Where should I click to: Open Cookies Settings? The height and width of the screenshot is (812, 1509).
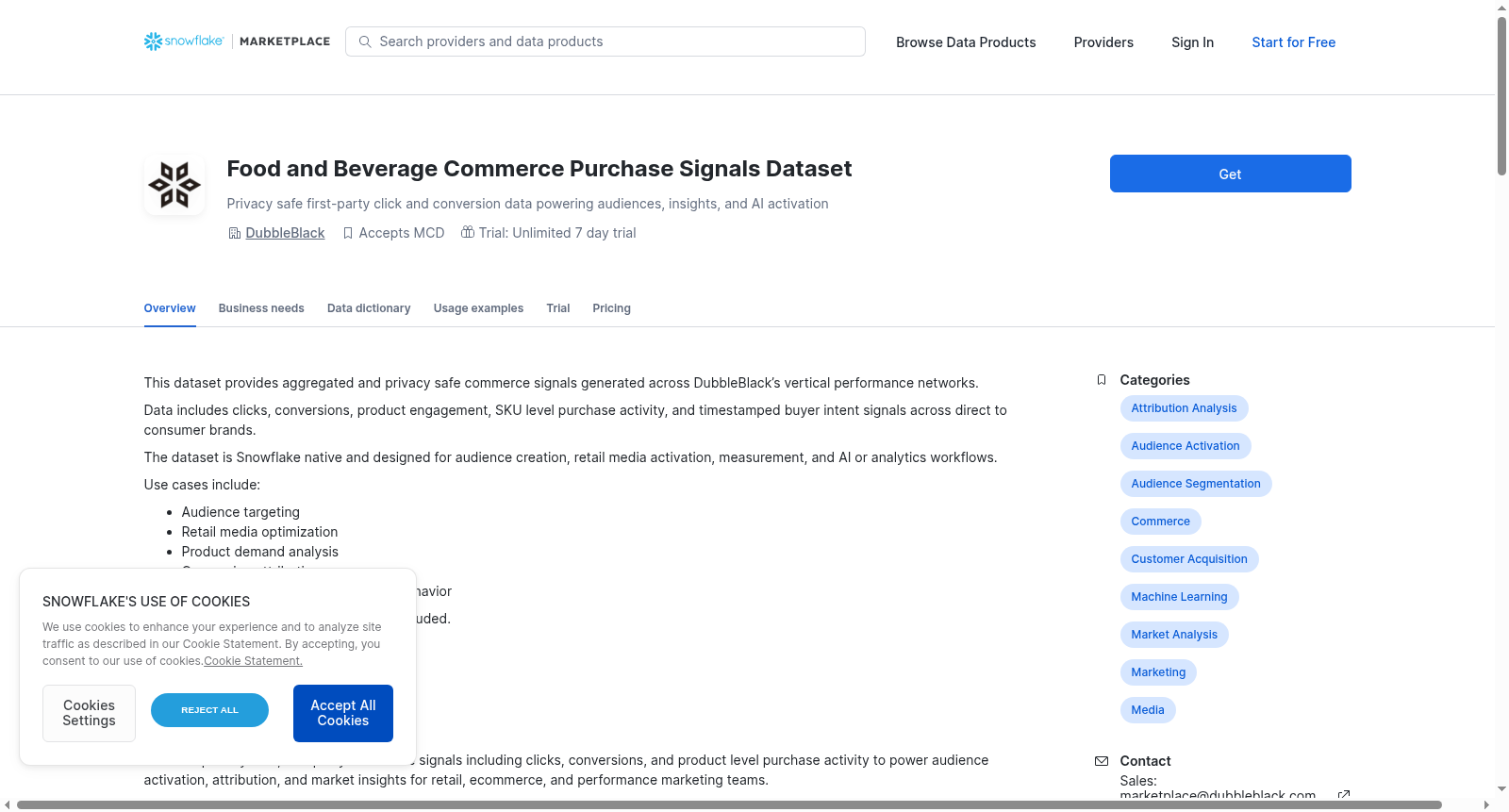tap(89, 713)
